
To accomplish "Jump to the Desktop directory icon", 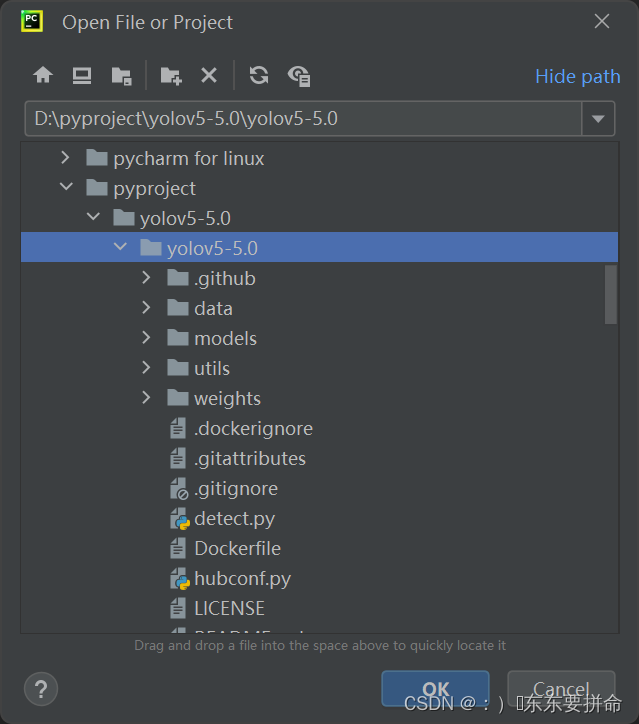I will pyautogui.click(x=82, y=75).
